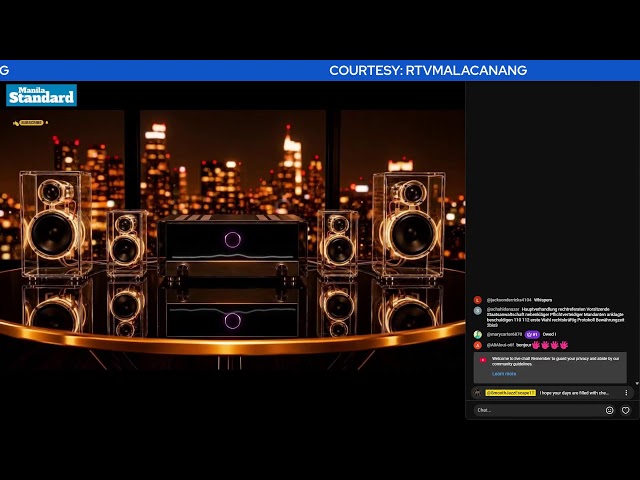This screenshot has width=640, height=480.
Task: Click the grey avatar beside the Hauptverhandlung message
Action: tap(478, 311)
